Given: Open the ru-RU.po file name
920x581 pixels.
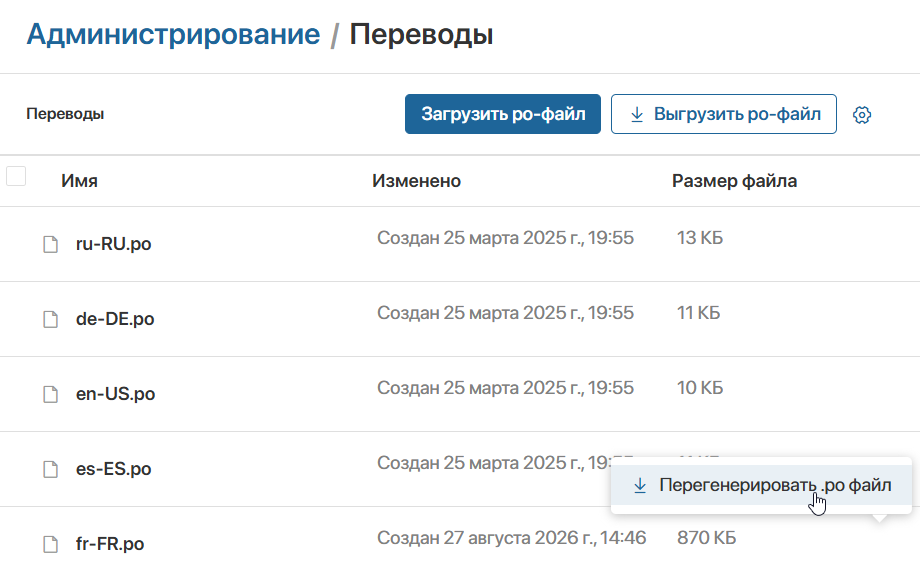Looking at the screenshot, I should coord(113,244).
